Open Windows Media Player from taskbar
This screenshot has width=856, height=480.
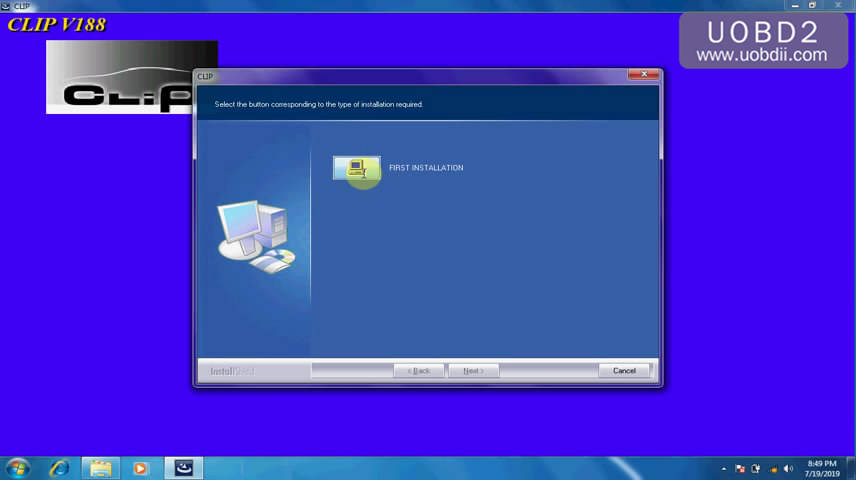click(141, 468)
